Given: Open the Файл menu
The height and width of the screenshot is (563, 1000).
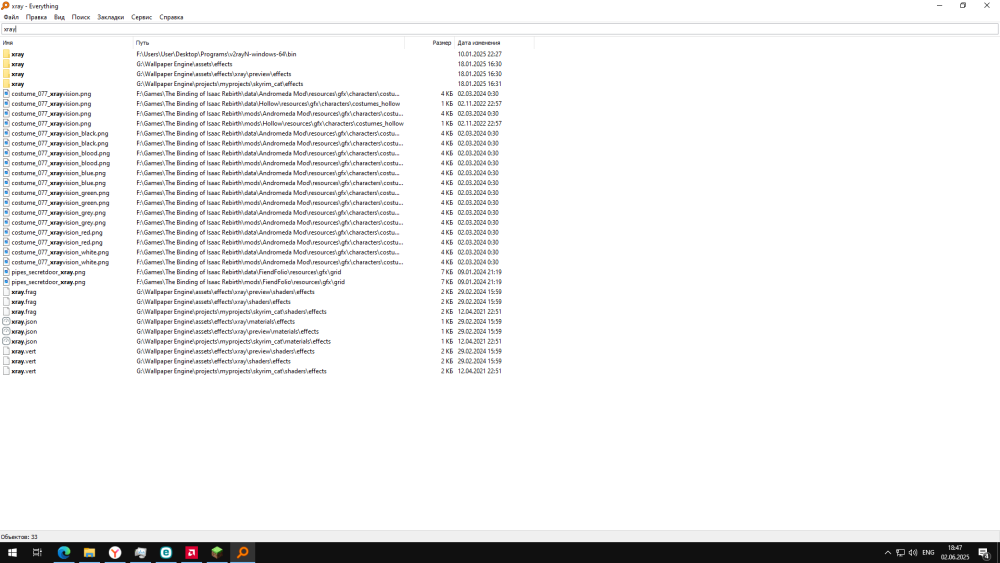Looking at the screenshot, I should pyautogui.click(x=11, y=17).
